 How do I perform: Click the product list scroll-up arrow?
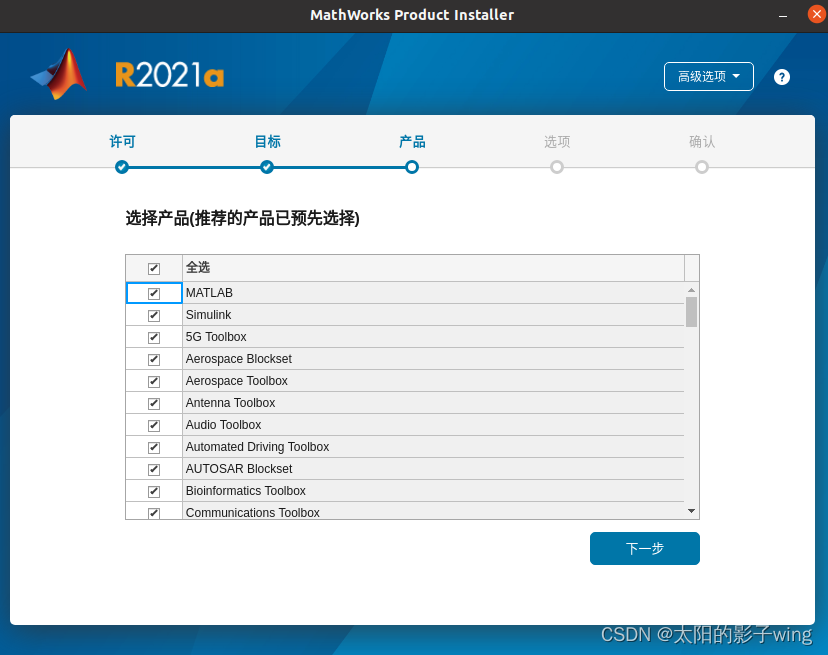click(691, 290)
